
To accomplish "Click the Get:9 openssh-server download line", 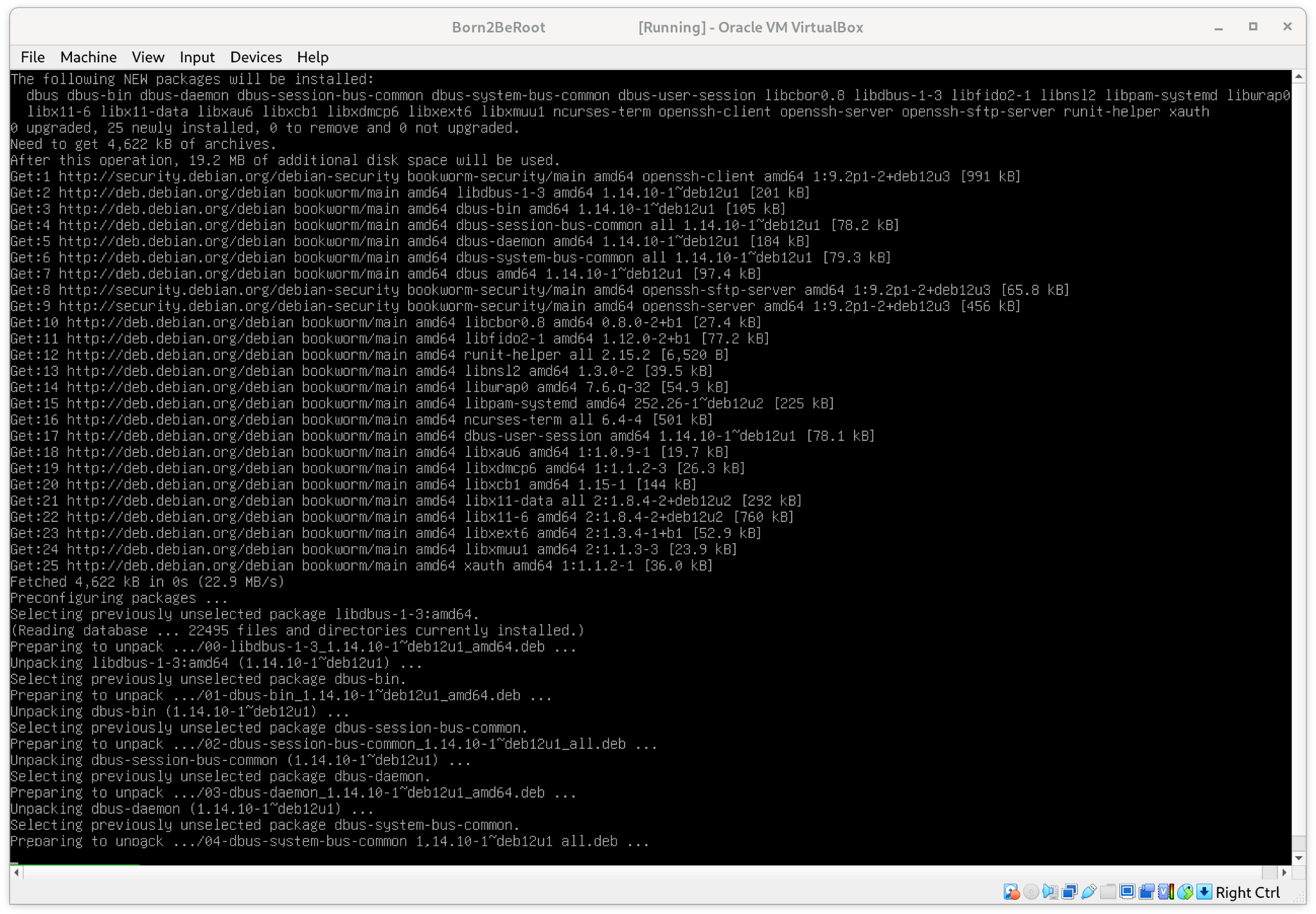I will (x=515, y=306).
